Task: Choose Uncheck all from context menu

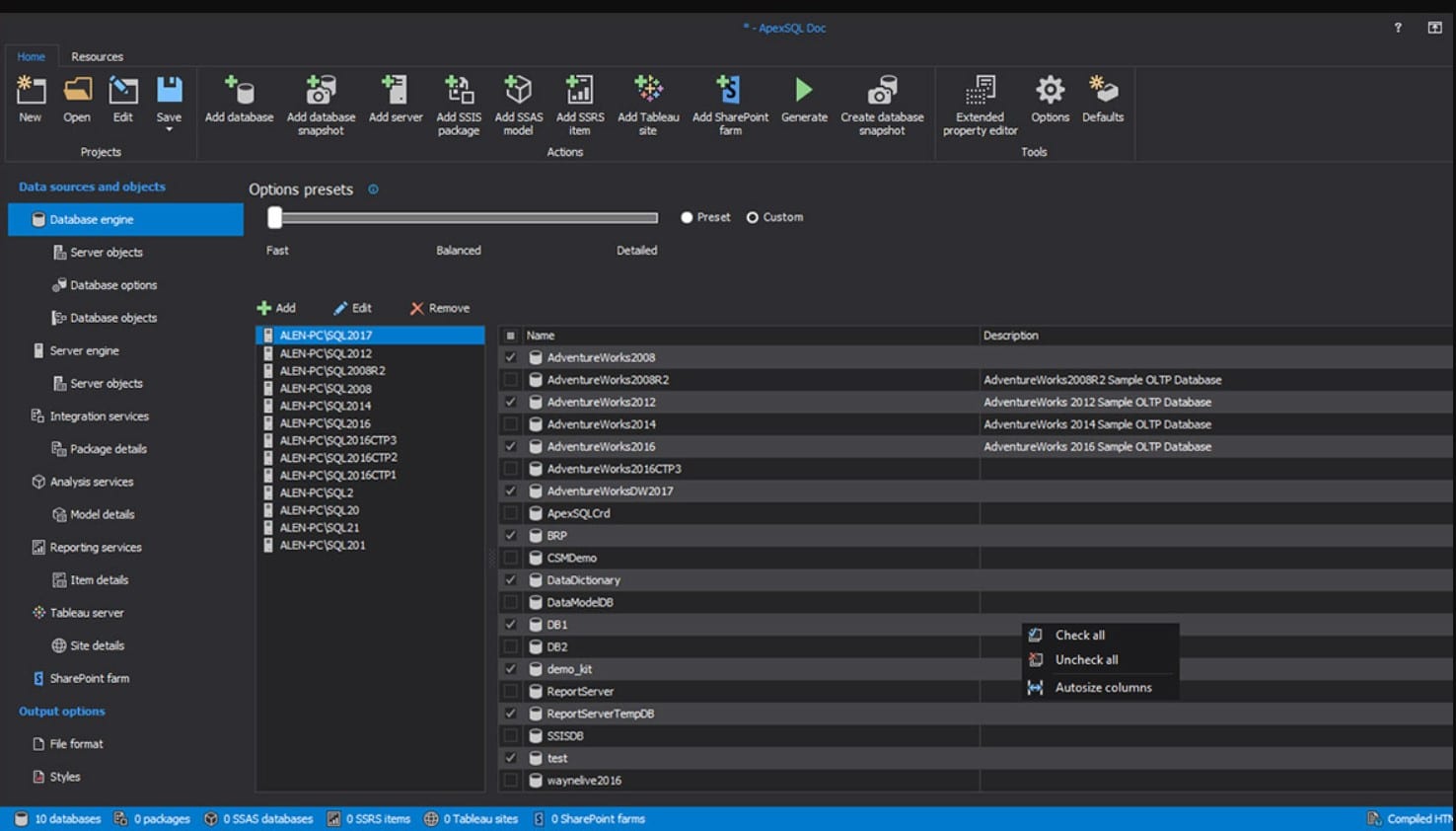Action: pos(1100,660)
